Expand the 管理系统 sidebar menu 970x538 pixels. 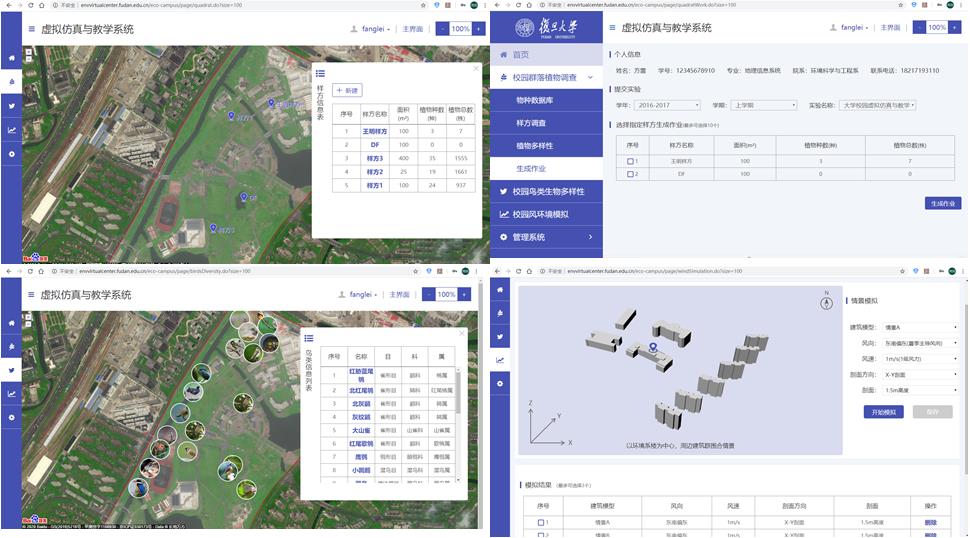point(548,237)
